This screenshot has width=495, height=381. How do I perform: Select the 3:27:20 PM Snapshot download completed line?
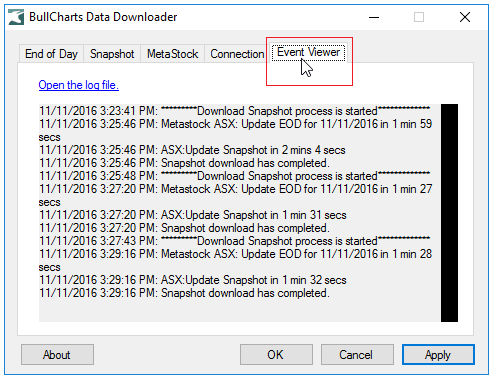coord(184,228)
